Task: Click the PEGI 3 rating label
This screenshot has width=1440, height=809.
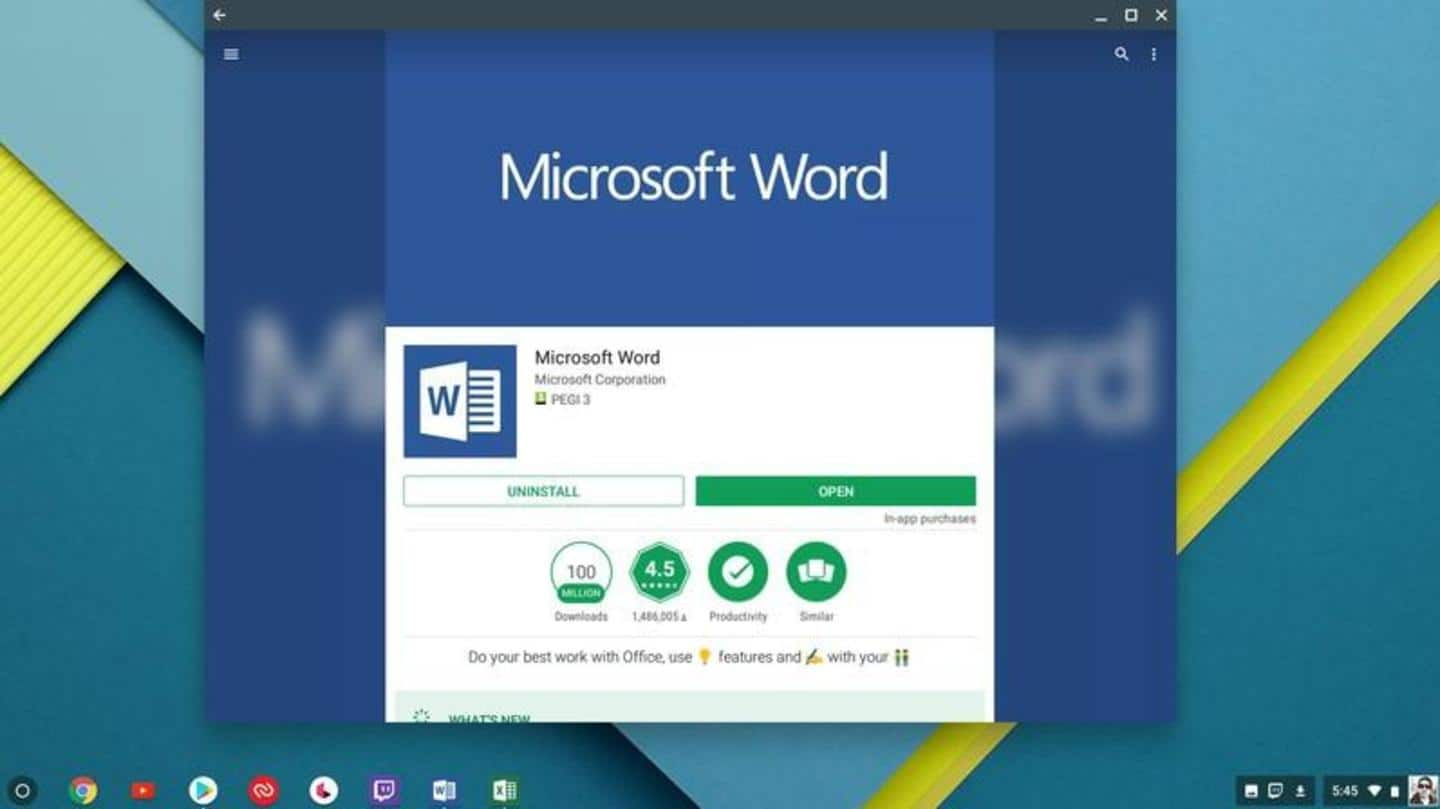Action: click(562, 399)
